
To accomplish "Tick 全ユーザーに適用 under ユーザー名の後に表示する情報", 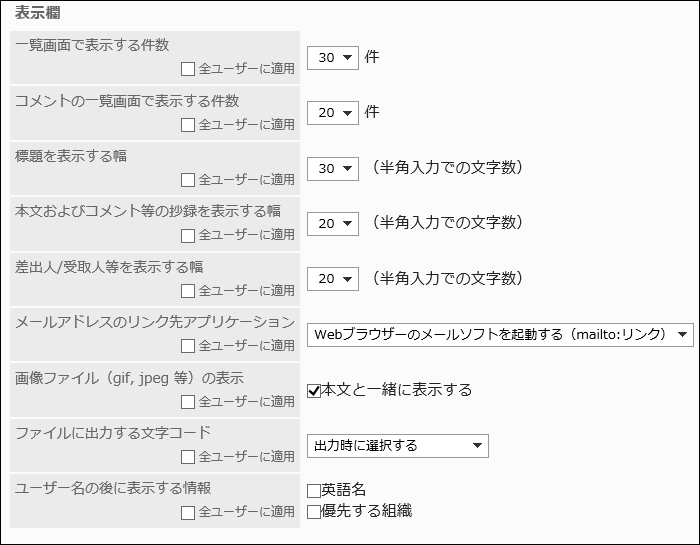I will pos(188,512).
